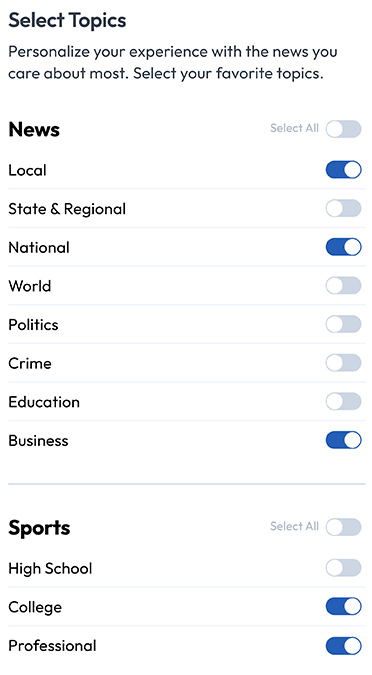This screenshot has width=372, height=675.
Task: Enable Select All for News
Action: point(343,129)
